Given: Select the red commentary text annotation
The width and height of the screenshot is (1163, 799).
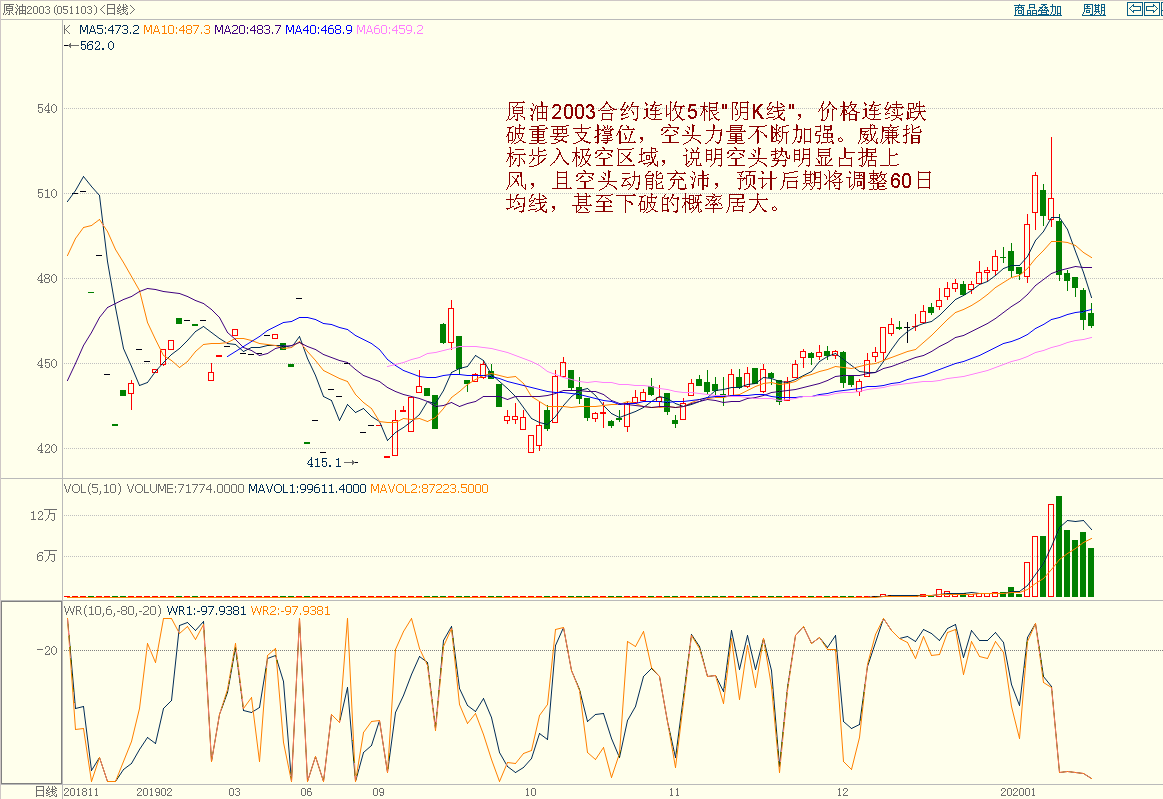Looking at the screenshot, I should pos(722,157).
